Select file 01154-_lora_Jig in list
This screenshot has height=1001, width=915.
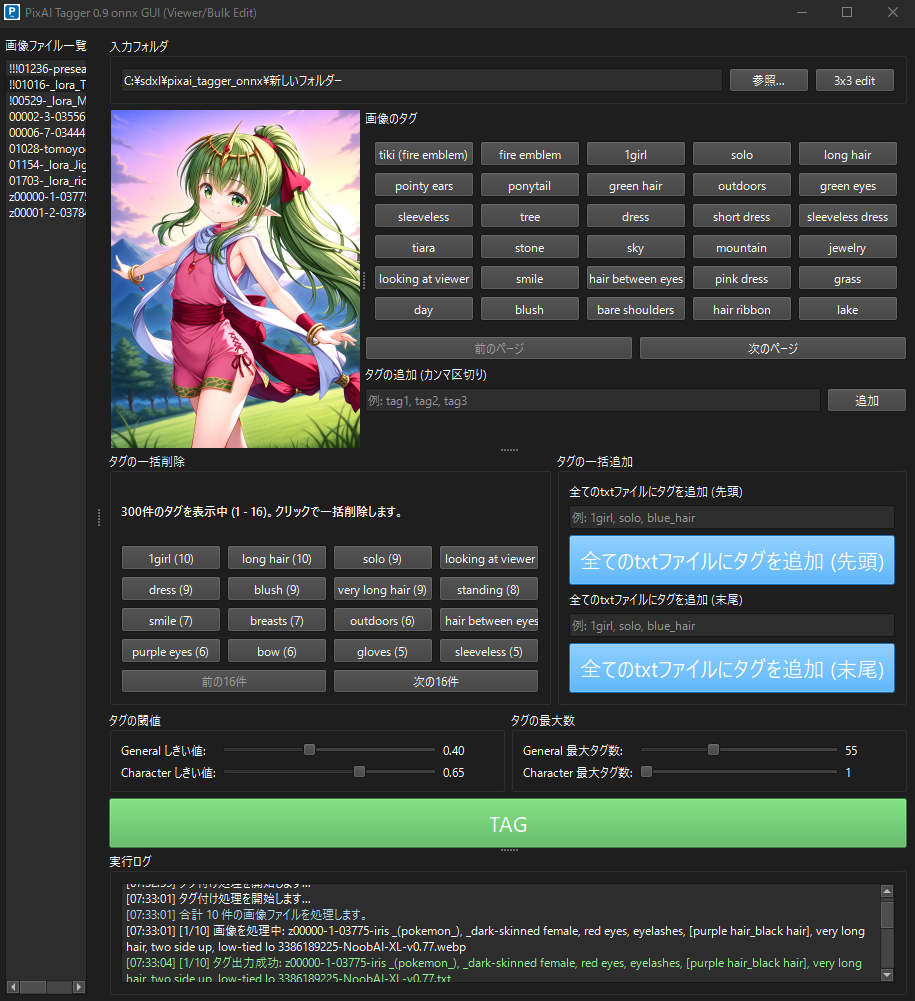point(47,165)
